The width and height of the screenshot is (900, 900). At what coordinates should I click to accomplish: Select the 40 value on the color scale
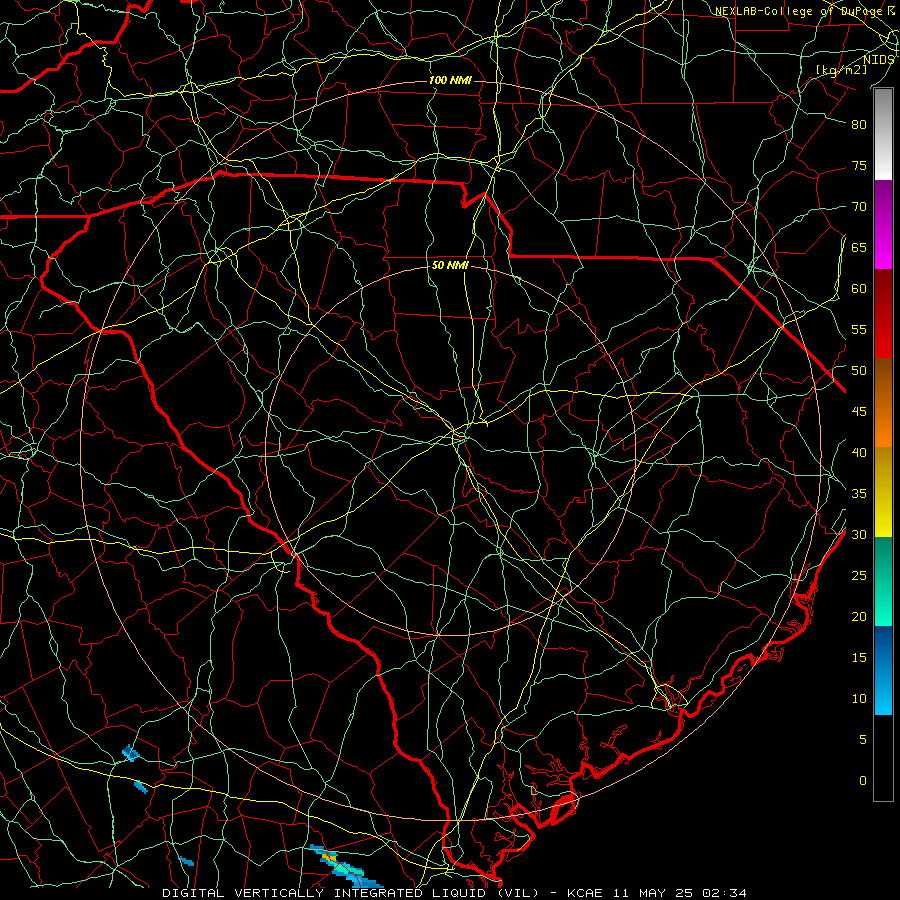[859, 453]
